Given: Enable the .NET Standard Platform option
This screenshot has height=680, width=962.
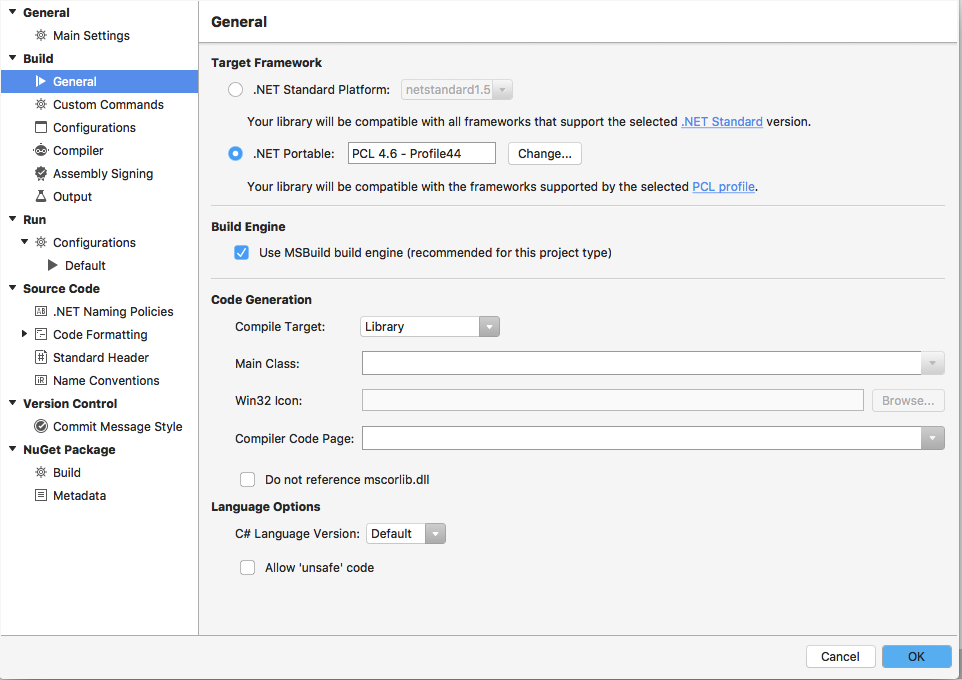Looking at the screenshot, I should tap(235, 89).
